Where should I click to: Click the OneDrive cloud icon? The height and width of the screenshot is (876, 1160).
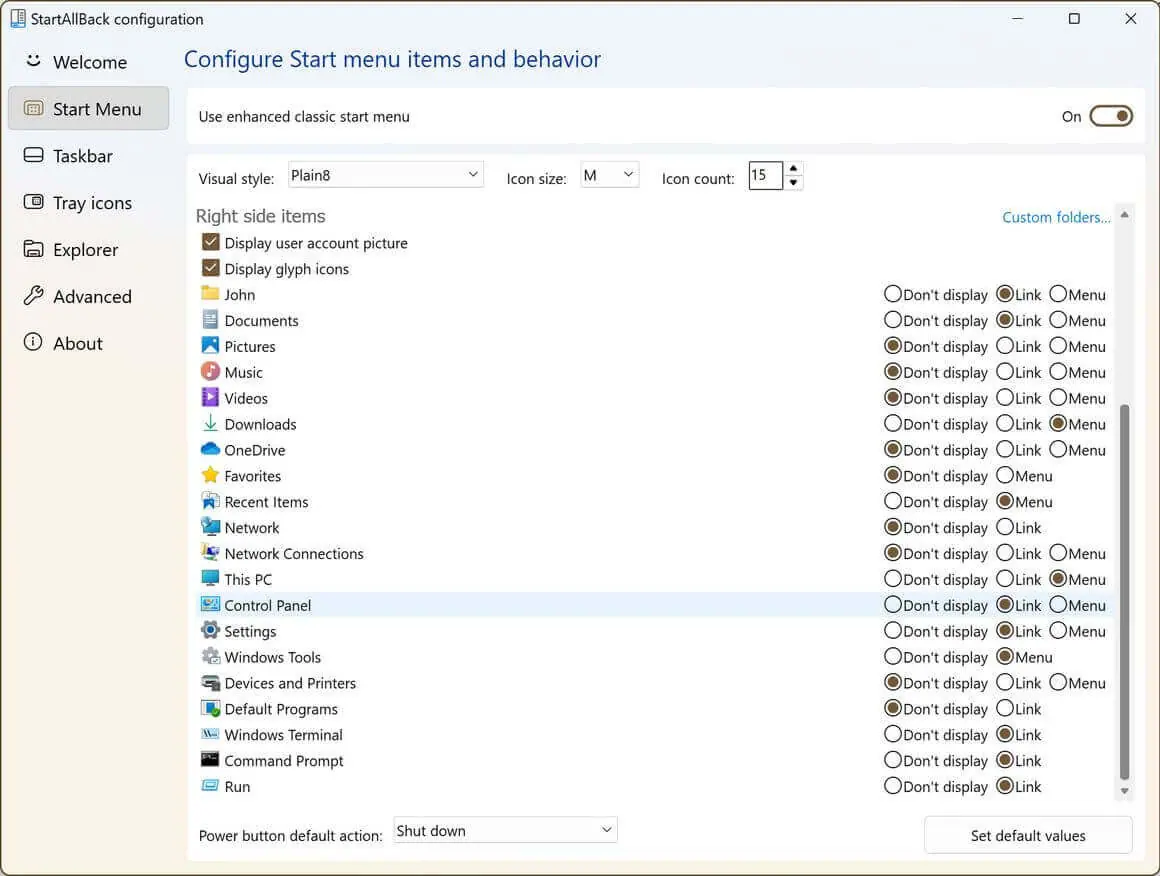[x=210, y=449]
